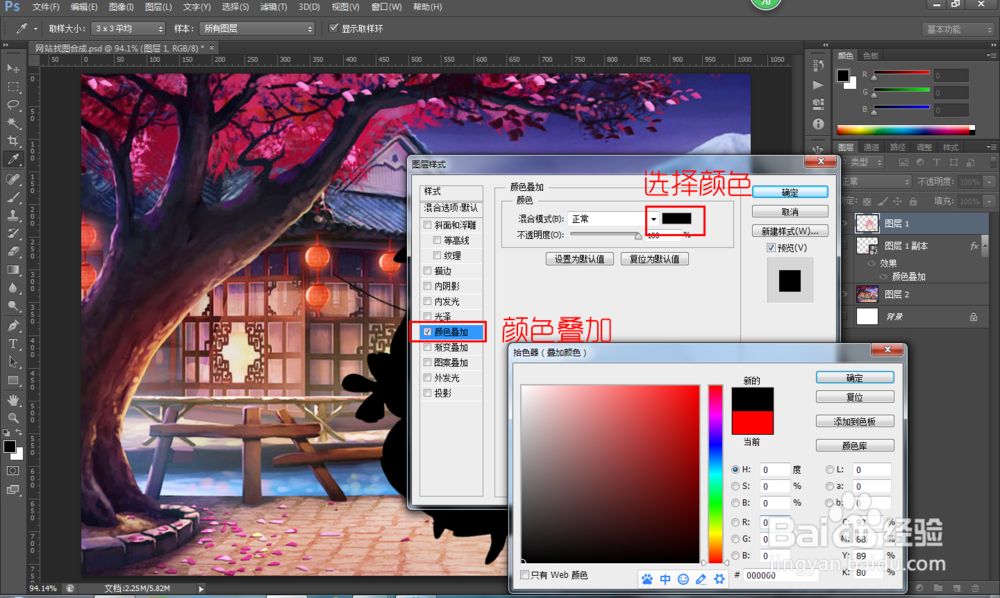Select the Lasso tool
The height and width of the screenshot is (598, 1000).
click(x=13, y=105)
